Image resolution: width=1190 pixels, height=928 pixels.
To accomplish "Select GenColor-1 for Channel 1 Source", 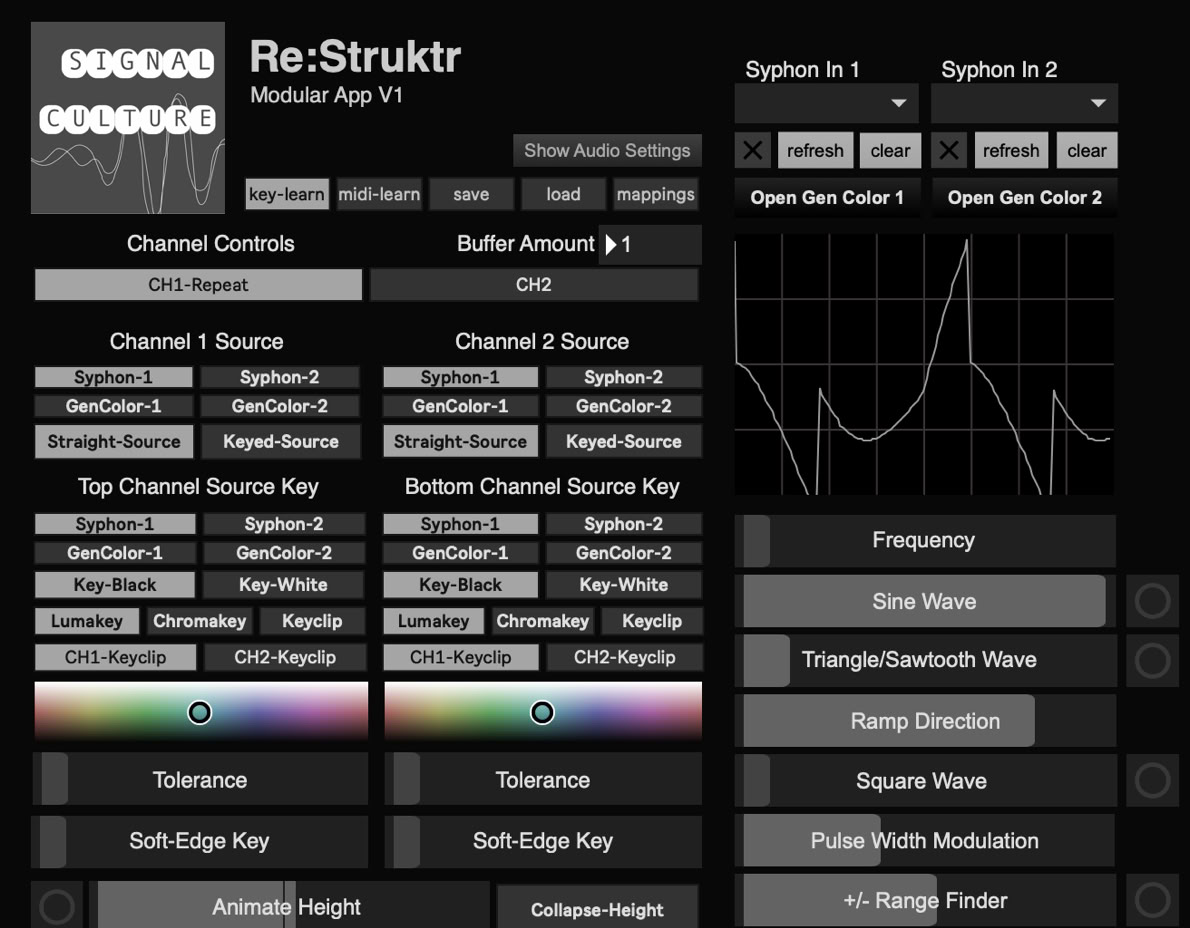I will 113,406.
